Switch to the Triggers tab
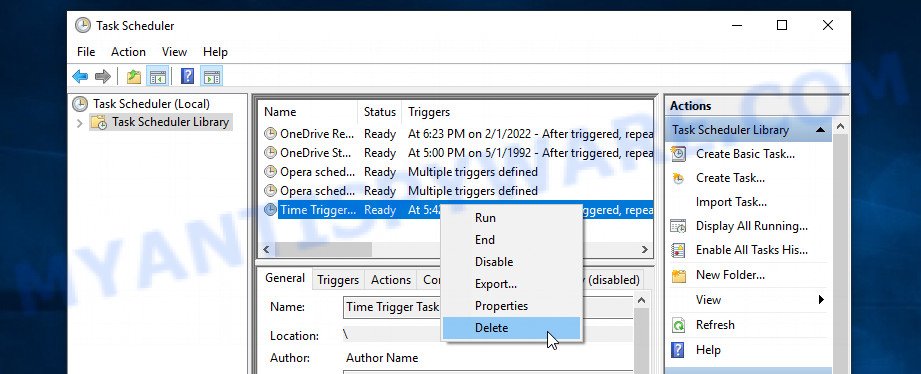Viewport: 921px width, 374px height. click(x=338, y=280)
